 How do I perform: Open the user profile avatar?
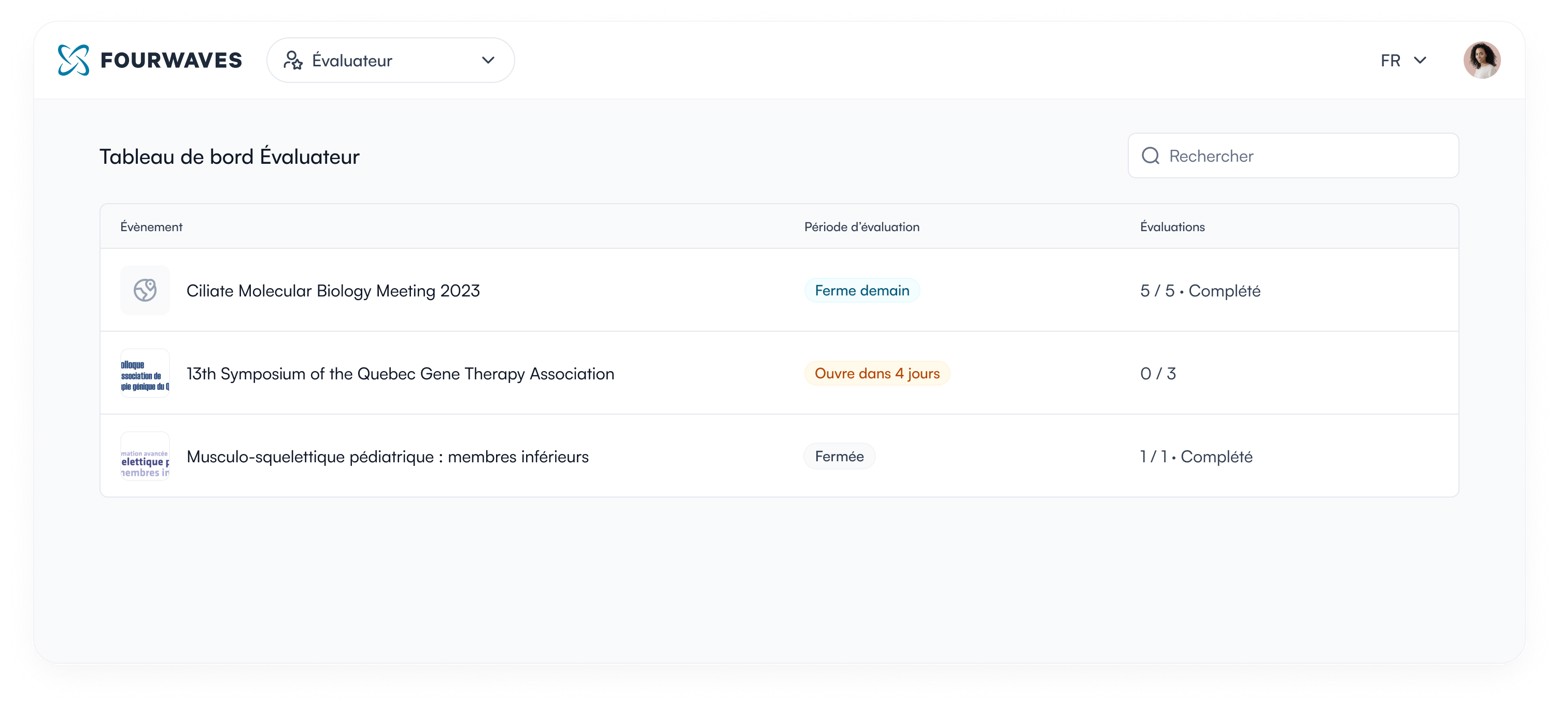click(1481, 60)
